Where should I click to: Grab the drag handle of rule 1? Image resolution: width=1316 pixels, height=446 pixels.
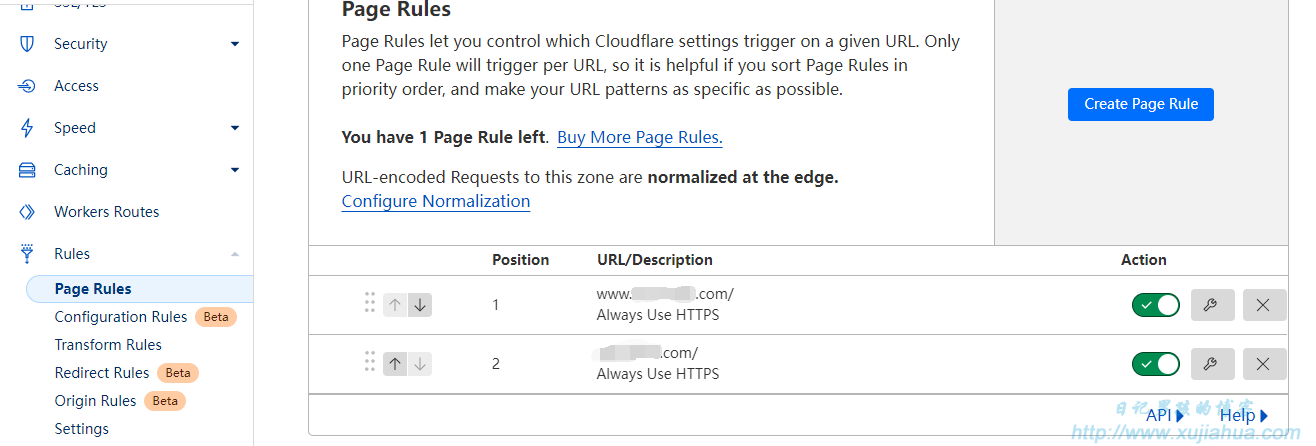pos(369,303)
